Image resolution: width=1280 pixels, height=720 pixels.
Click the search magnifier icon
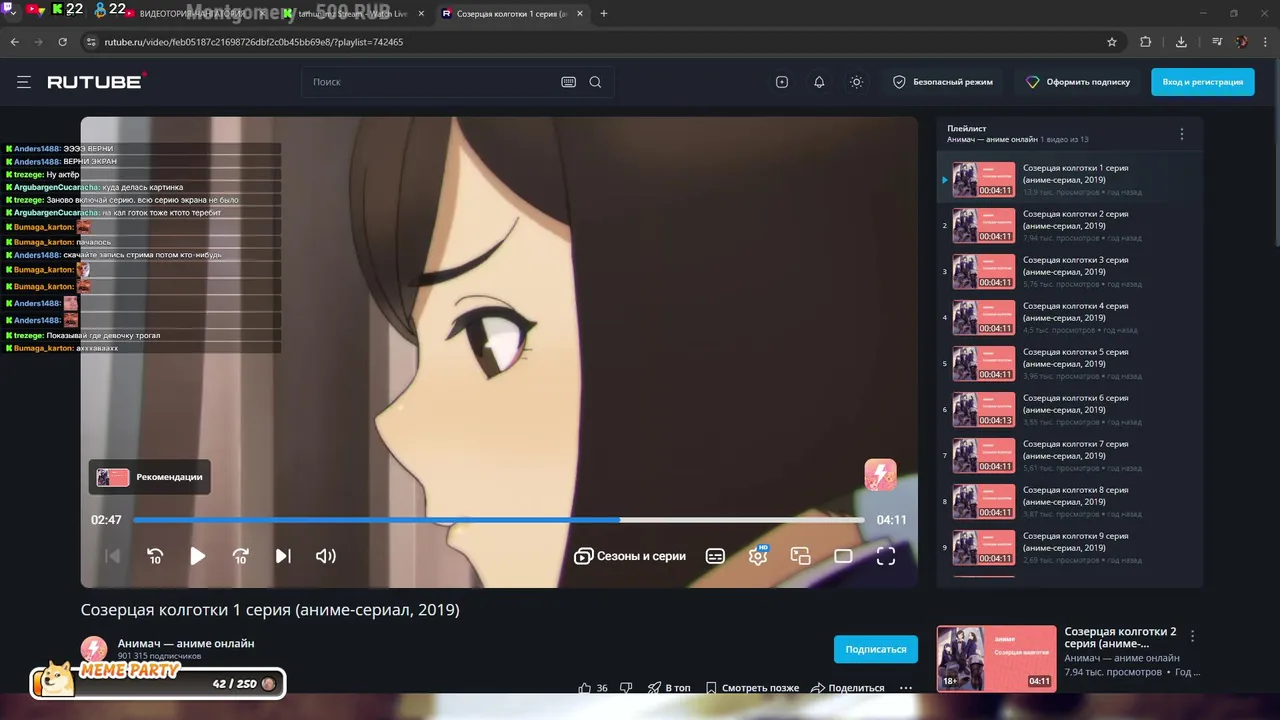[x=595, y=82]
